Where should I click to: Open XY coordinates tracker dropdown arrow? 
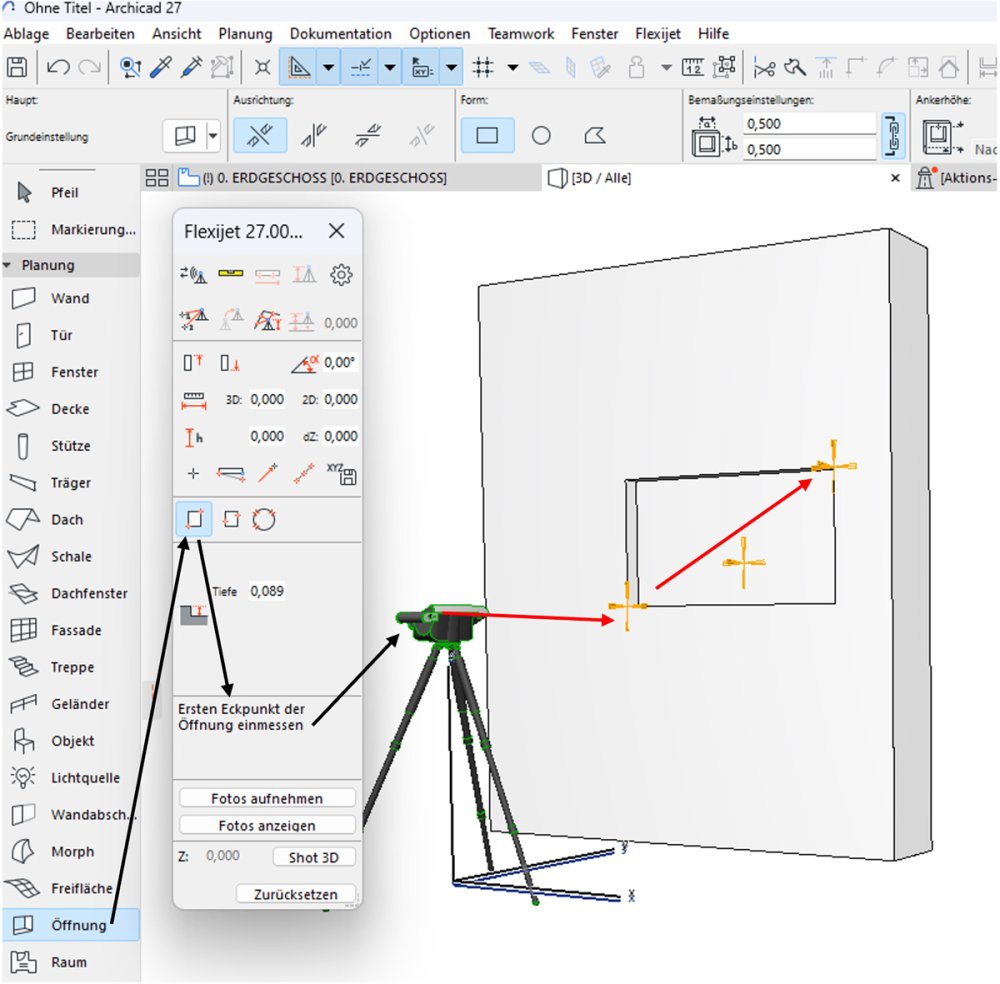[451, 67]
